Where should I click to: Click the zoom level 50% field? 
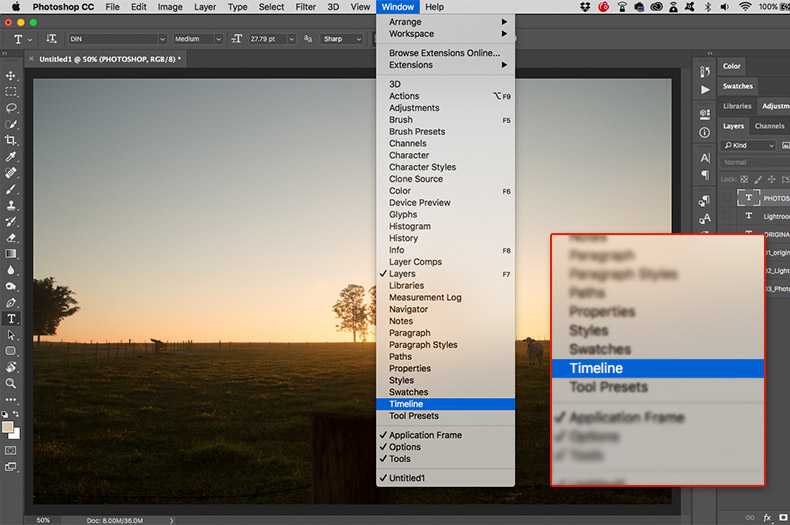(43, 520)
